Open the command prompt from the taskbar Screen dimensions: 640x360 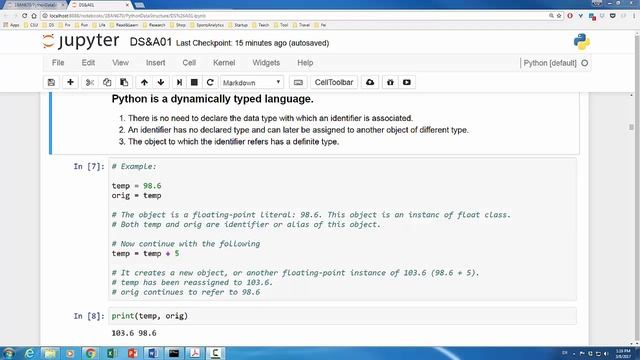pos(174,353)
